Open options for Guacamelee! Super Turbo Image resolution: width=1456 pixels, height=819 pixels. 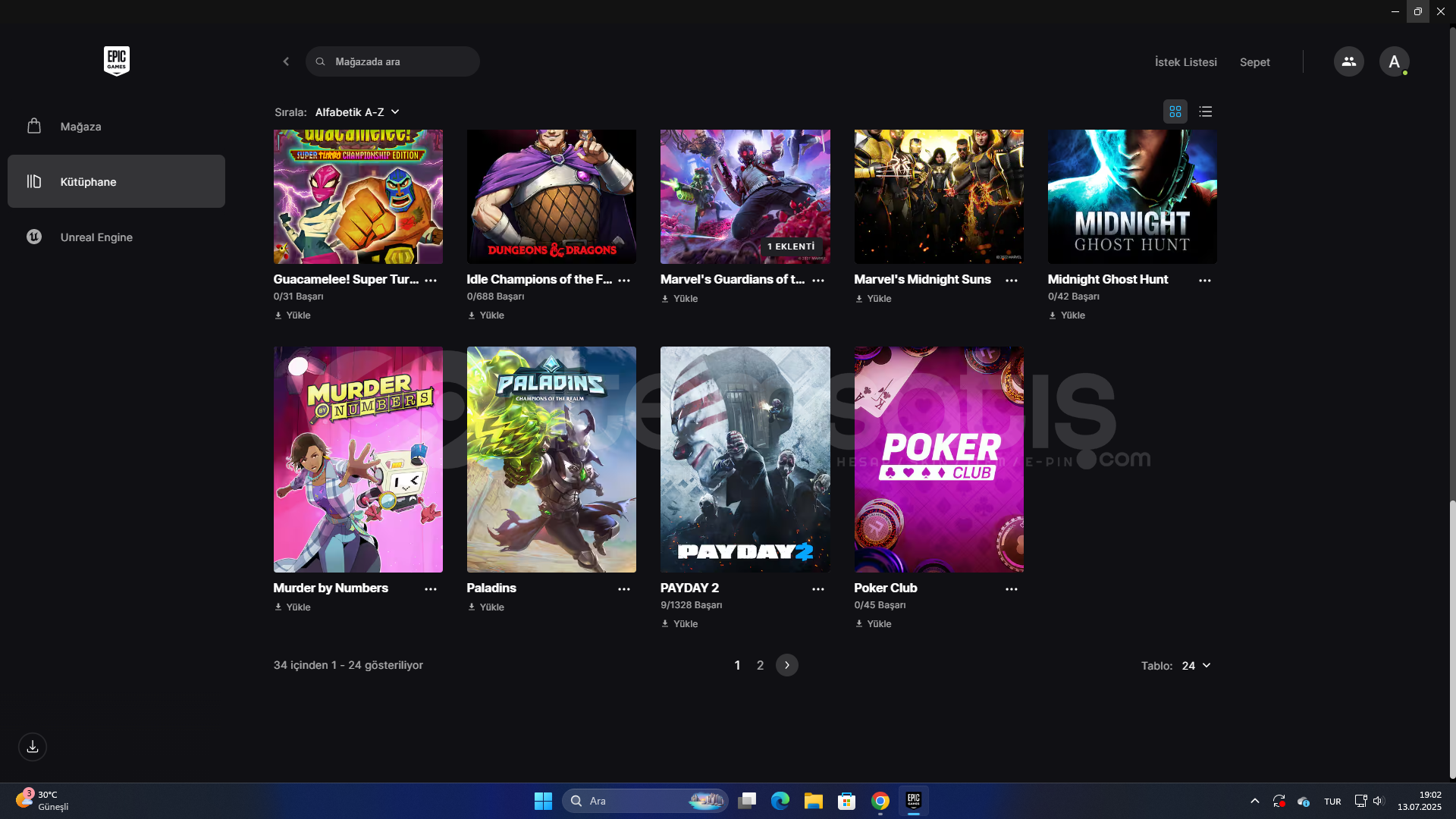(431, 280)
